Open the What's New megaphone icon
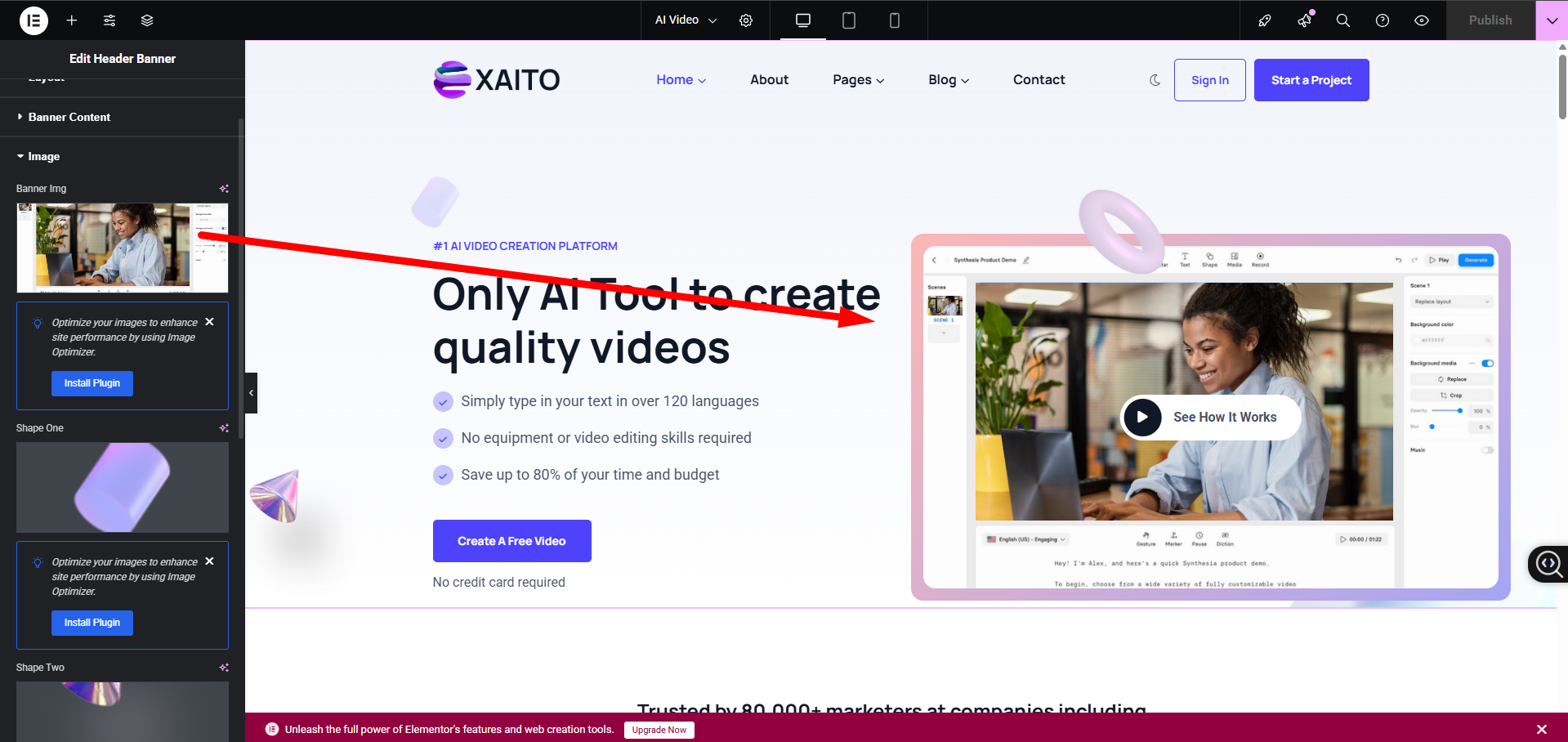The height and width of the screenshot is (742, 1568). 1302,20
